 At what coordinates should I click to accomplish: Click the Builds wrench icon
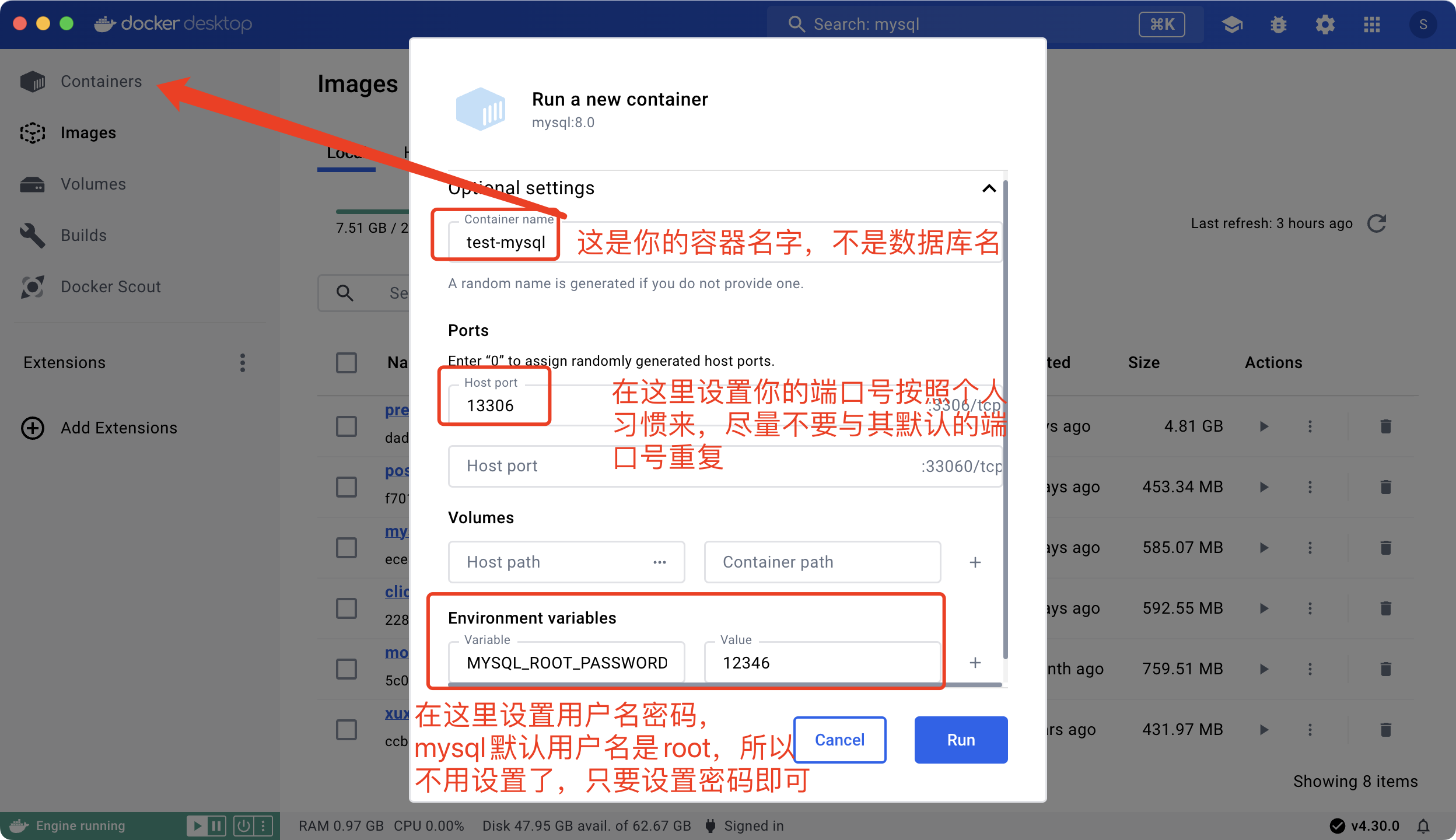click(32, 235)
